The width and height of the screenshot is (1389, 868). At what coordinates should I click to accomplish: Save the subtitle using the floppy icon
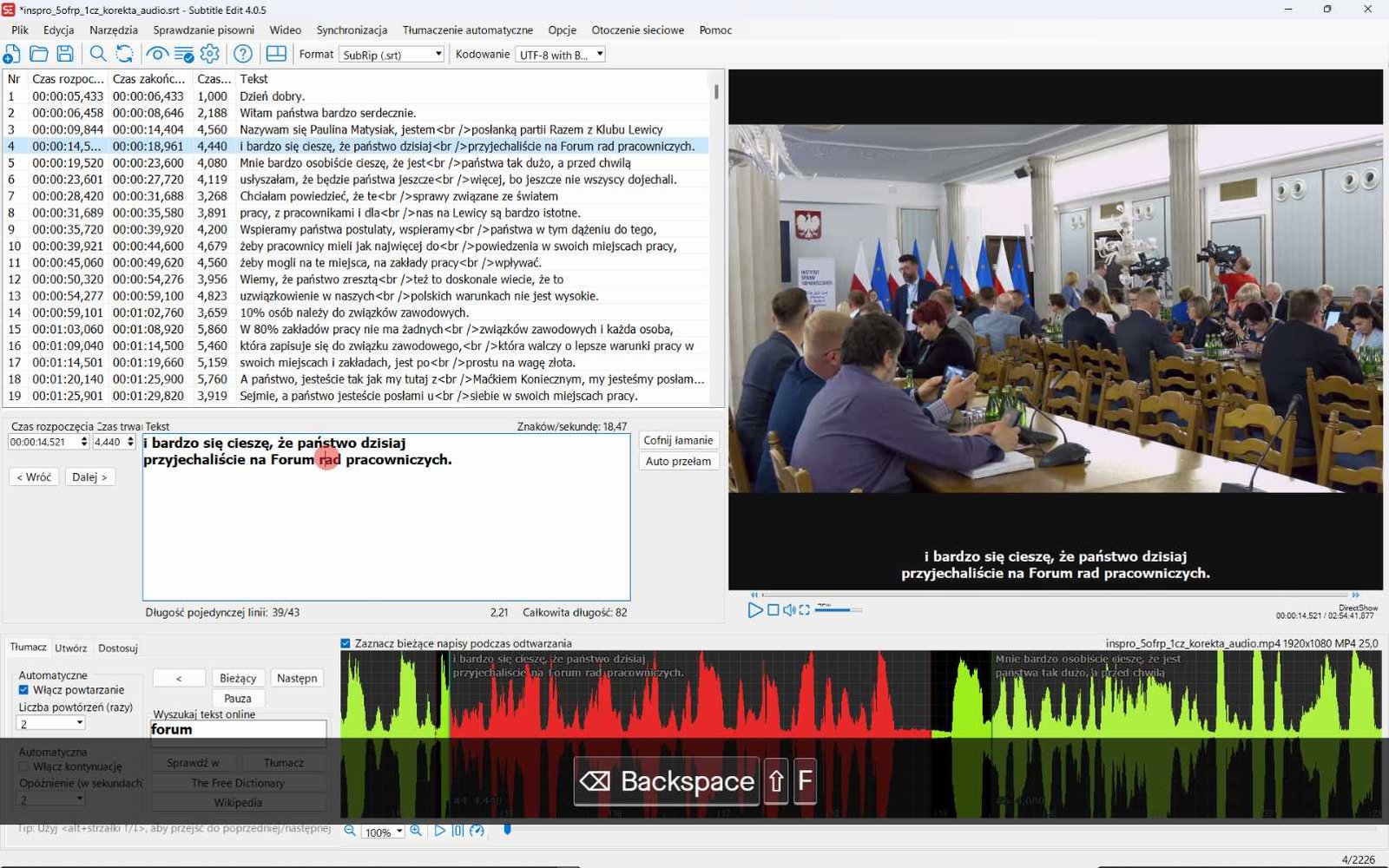[65, 54]
